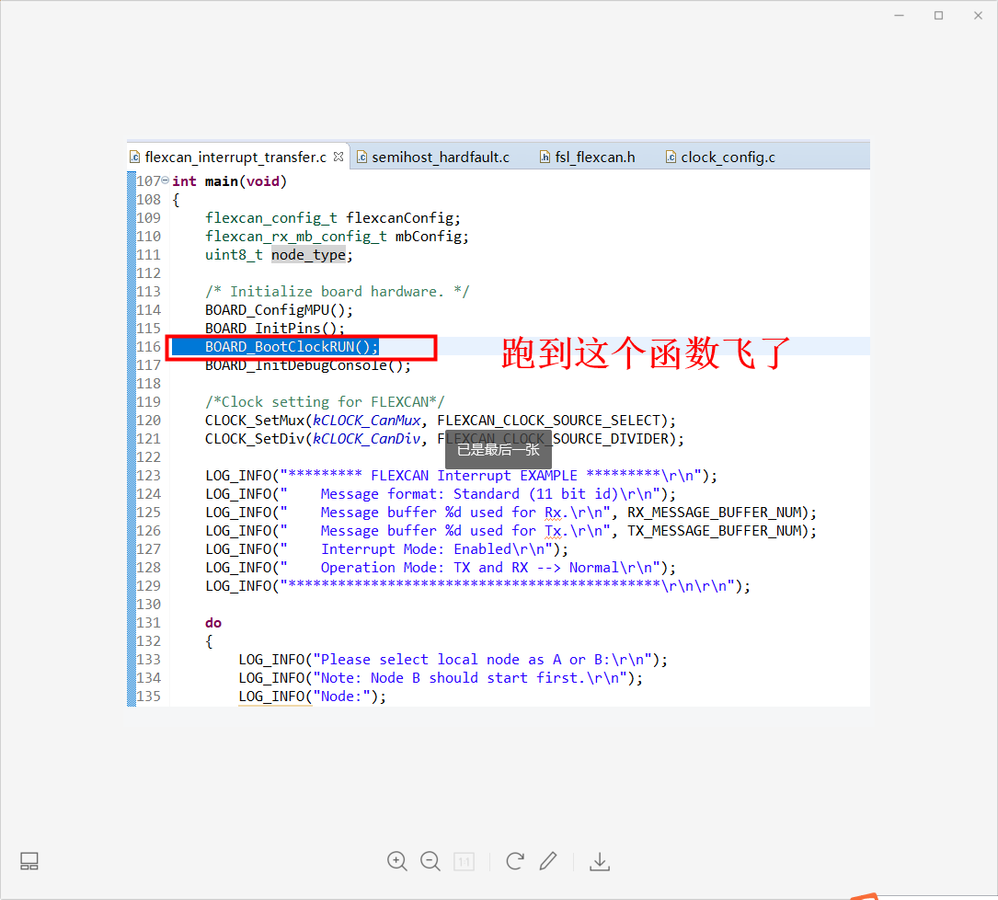Screen dimensions: 998x900
Task: Click 'Please select local node' log line
Action: point(453,659)
